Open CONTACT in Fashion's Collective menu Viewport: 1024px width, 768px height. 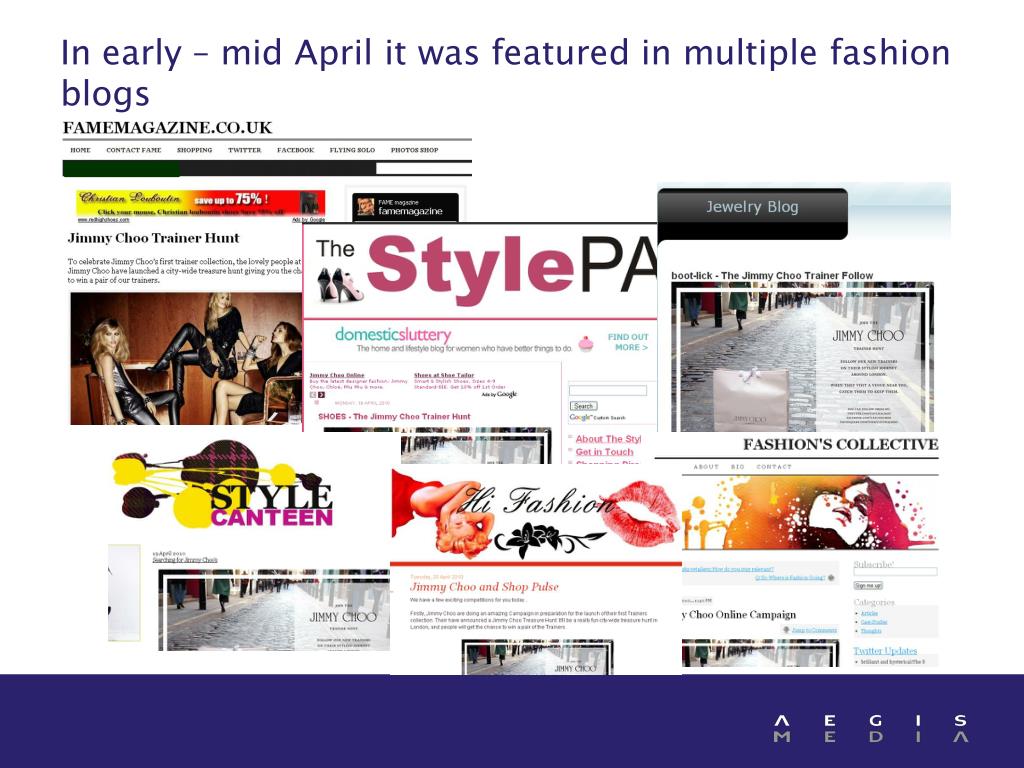774,467
